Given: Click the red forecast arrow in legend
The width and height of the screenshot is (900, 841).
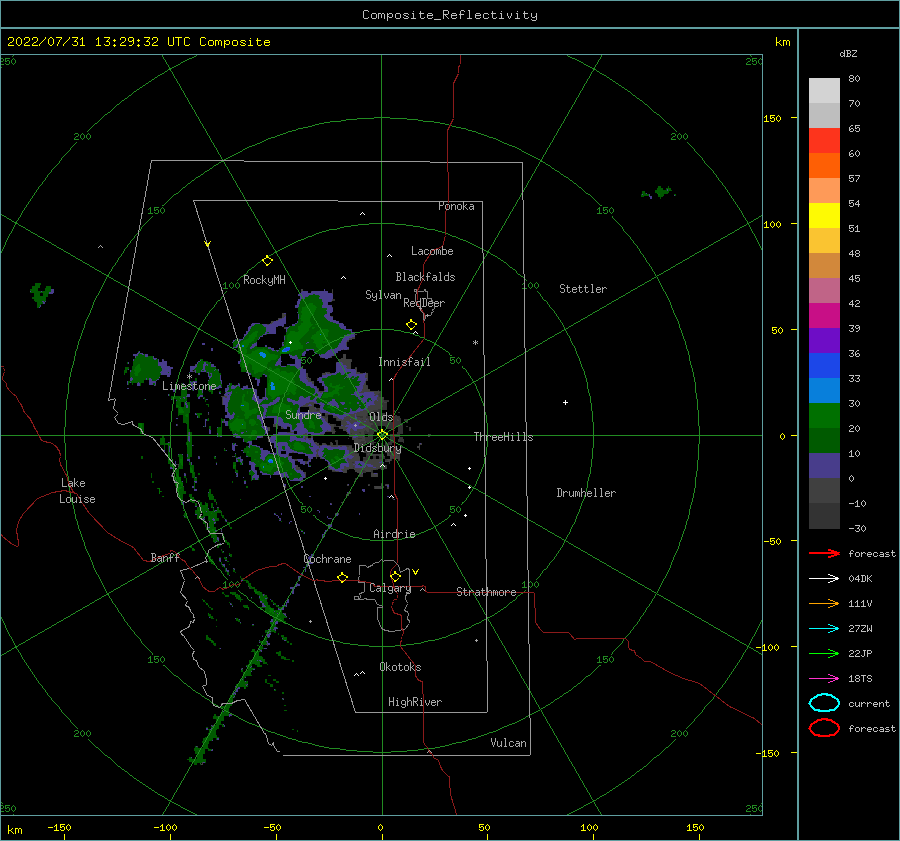Looking at the screenshot, I should (x=824, y=553).
